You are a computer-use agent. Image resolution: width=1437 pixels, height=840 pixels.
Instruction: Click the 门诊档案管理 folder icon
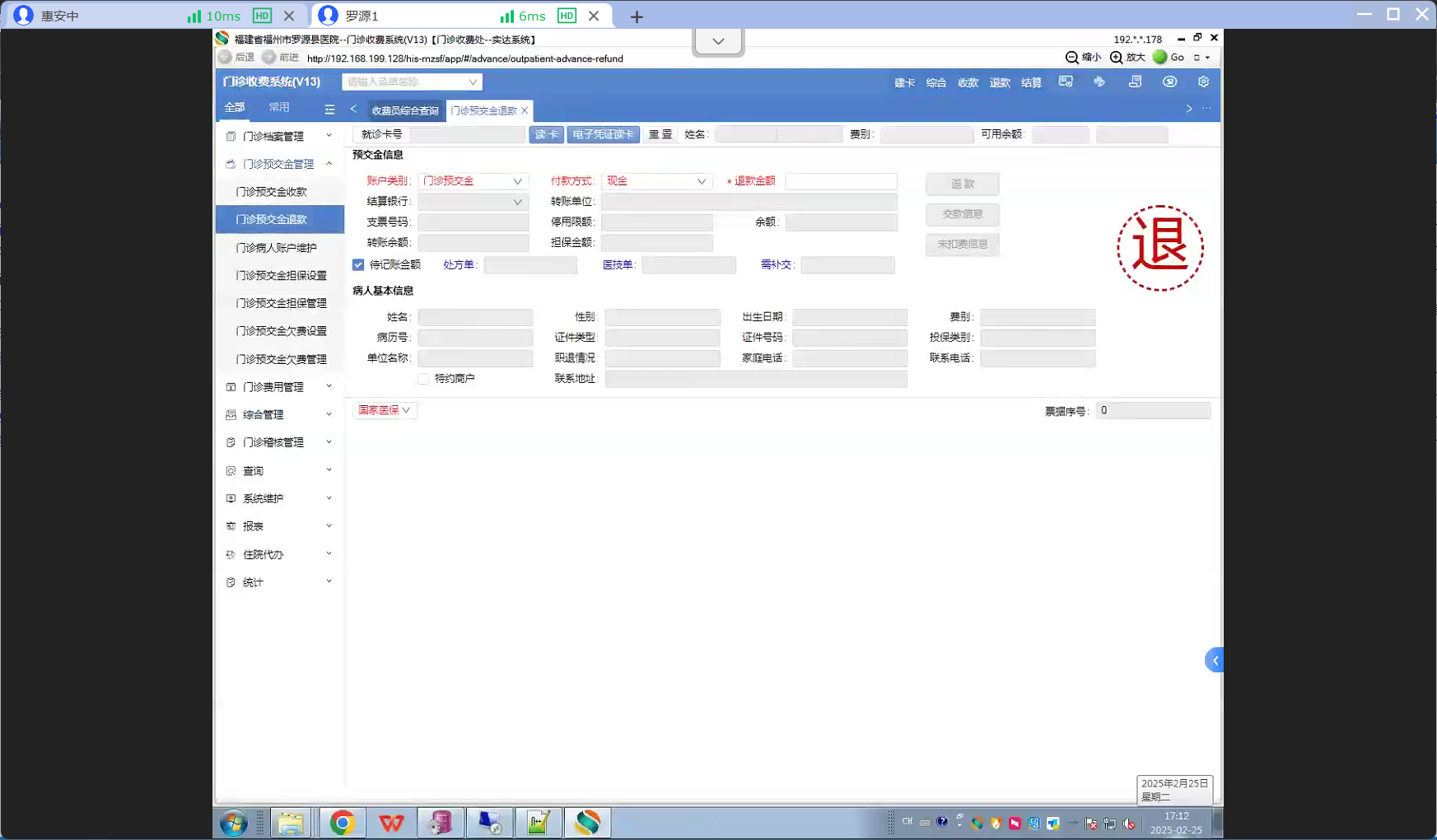click(x=231, y=137)
